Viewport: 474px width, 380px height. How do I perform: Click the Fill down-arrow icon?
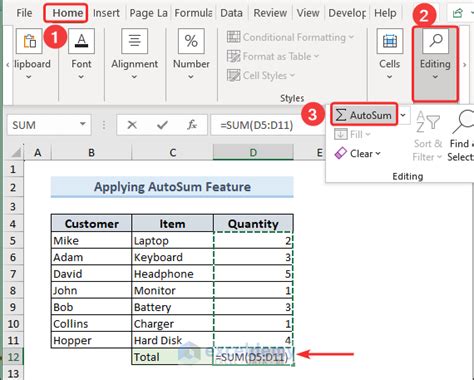pos(341,134)
